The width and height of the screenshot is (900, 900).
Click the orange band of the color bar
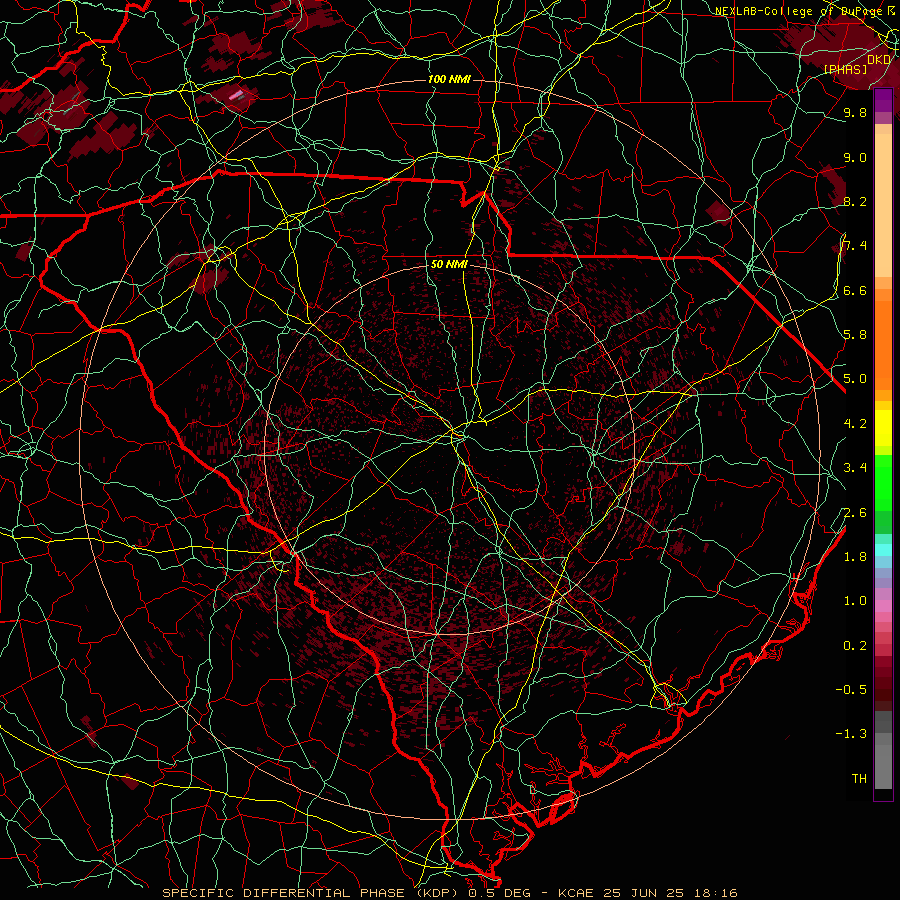[x=883, y=346]
